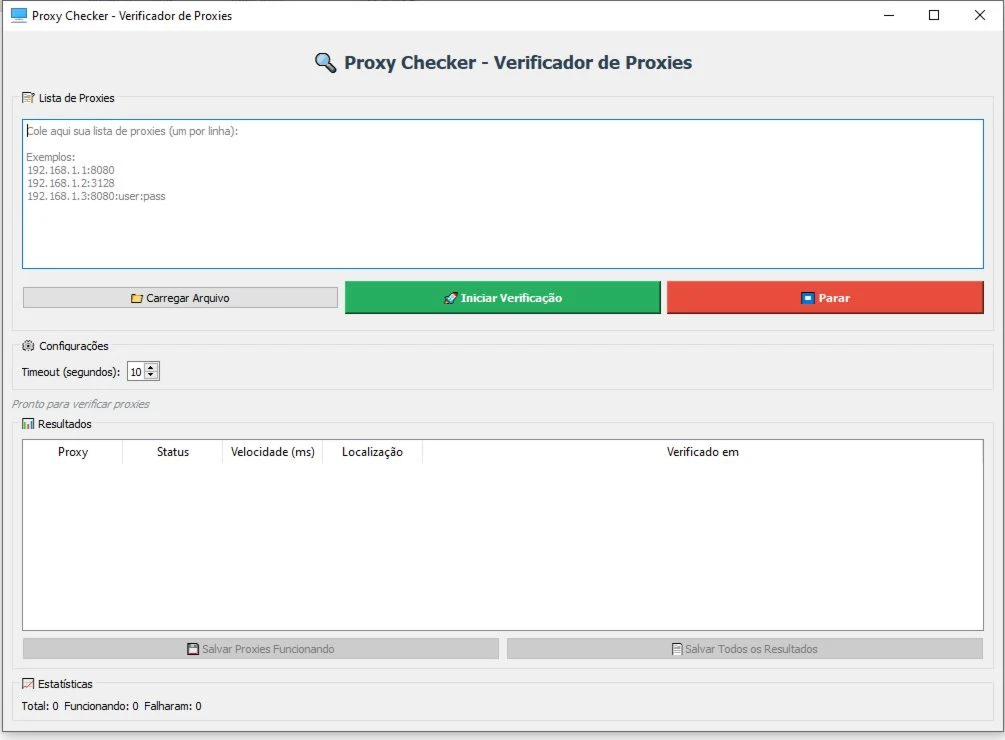Click the app monitor icon in title bar
The width and height of the screenshot is (1005, 740).
coord(19,15)
